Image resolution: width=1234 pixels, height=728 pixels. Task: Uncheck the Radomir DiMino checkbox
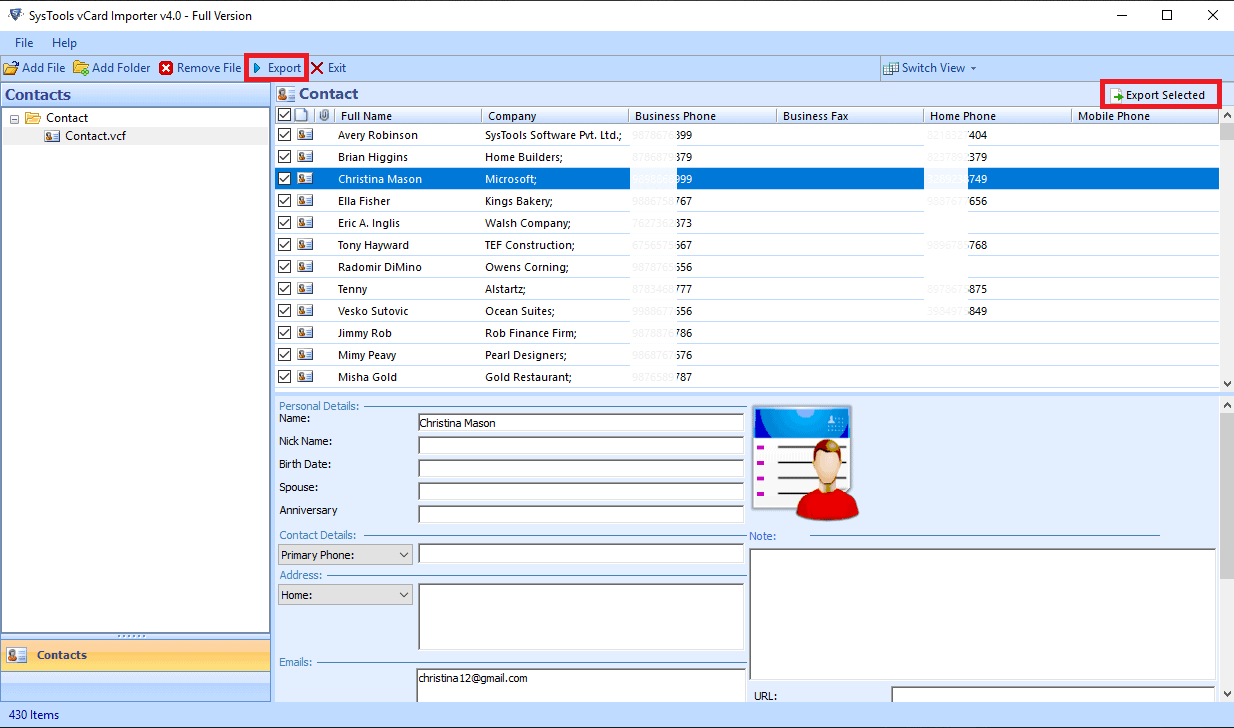[x=284, y=267]
